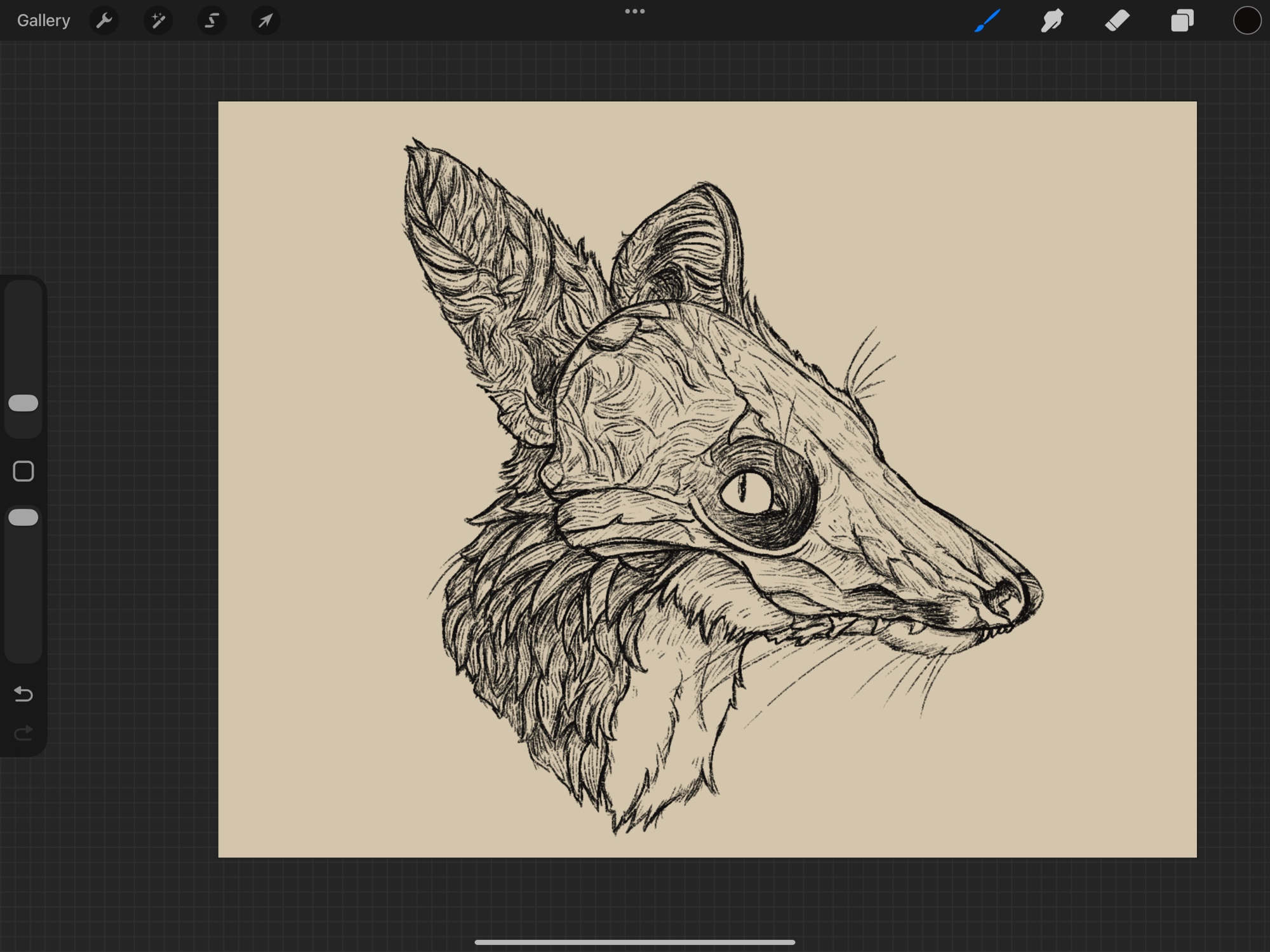Click the brush opacity slider handle
The image size is (1270, 952).
(x=23, y=518)
